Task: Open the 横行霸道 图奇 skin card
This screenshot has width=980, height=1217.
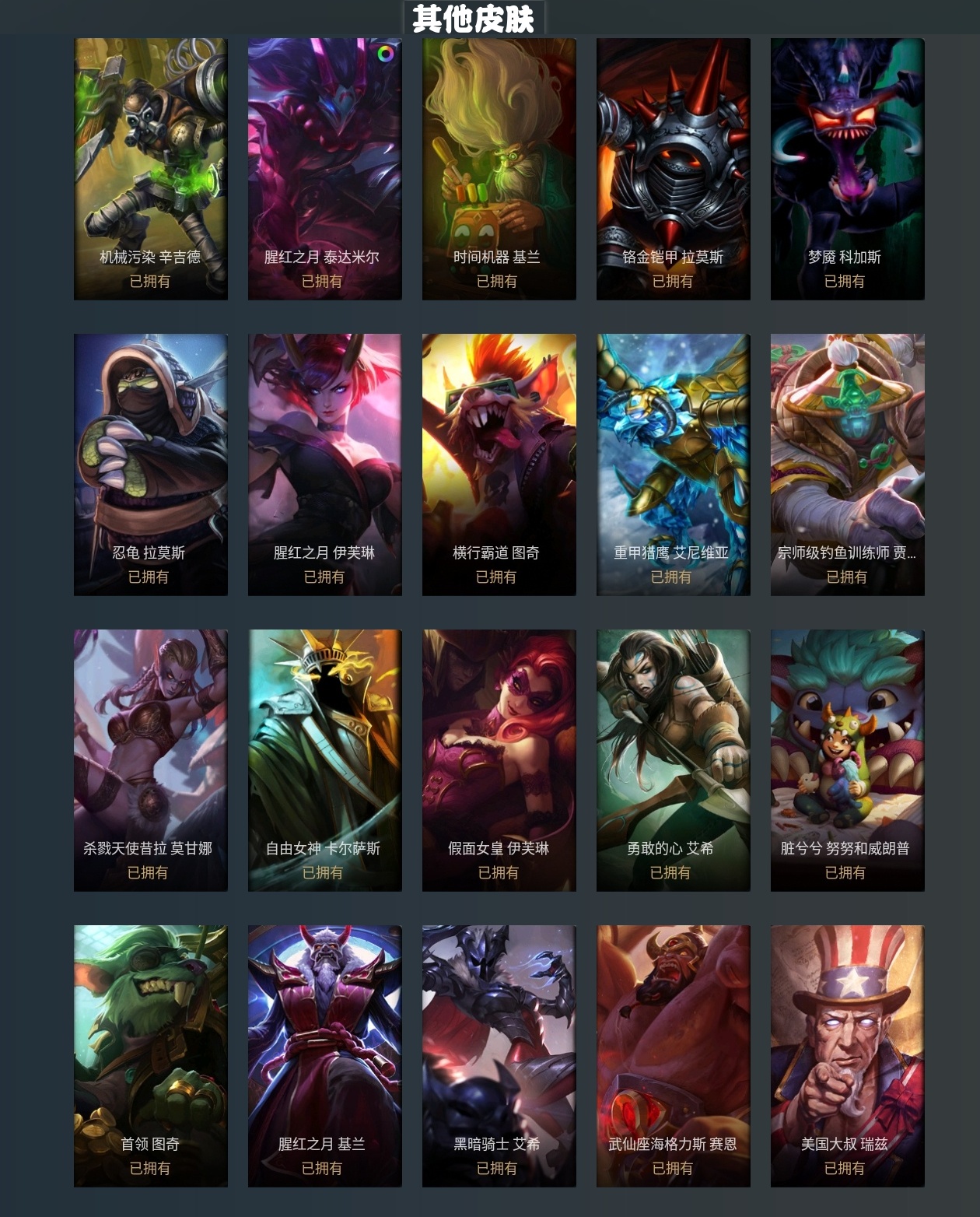Action: tap(499, 465)
